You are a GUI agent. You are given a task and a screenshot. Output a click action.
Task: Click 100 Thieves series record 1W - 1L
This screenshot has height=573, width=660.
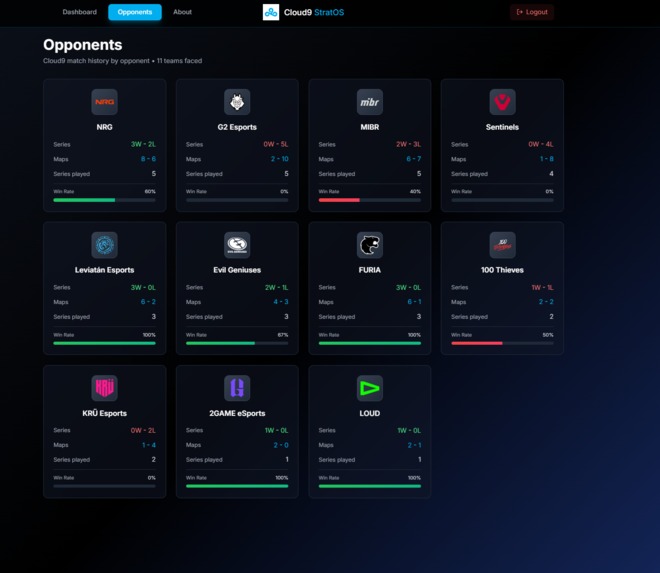542,287
